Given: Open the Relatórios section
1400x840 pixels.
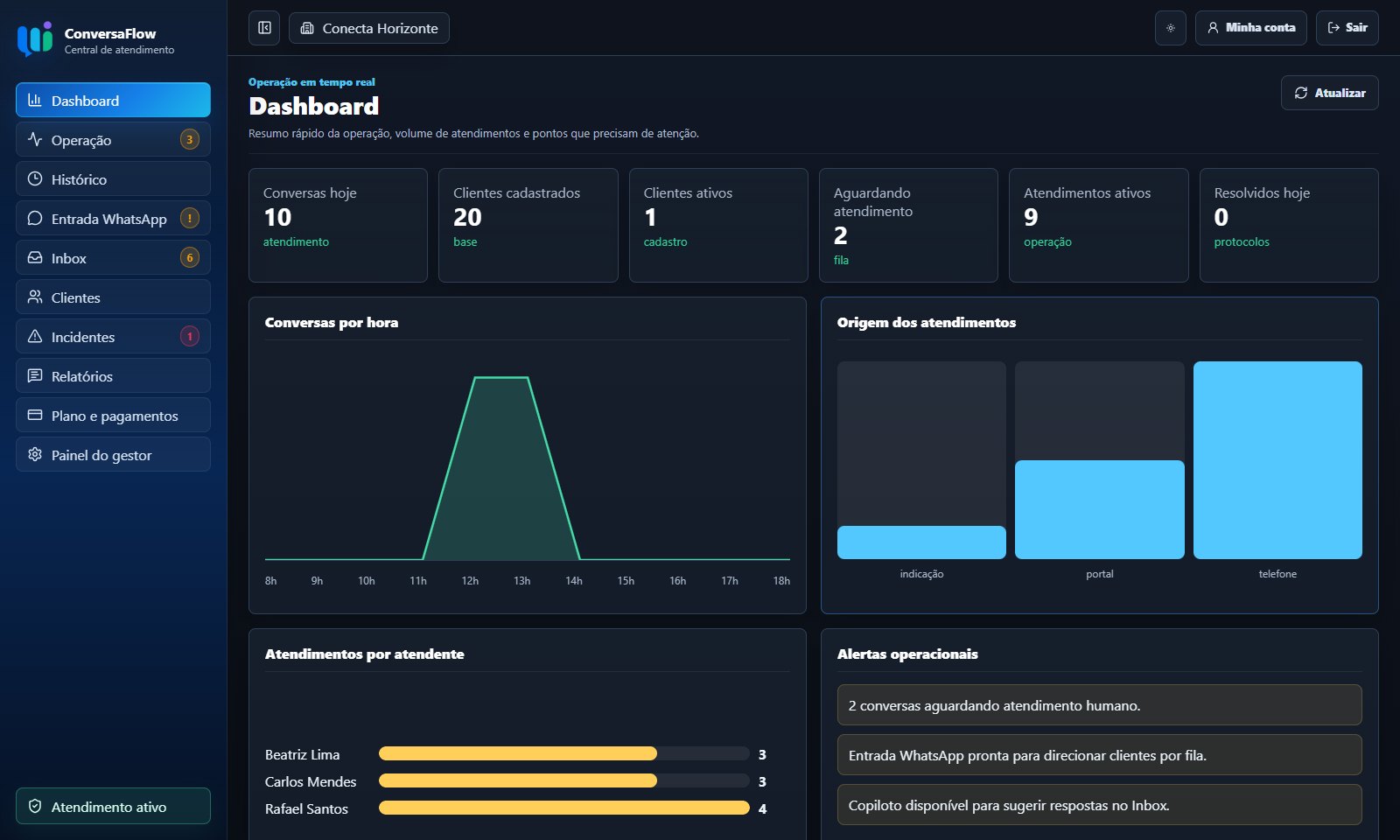Looking at the screenshot, I should [x=113, y=375].
